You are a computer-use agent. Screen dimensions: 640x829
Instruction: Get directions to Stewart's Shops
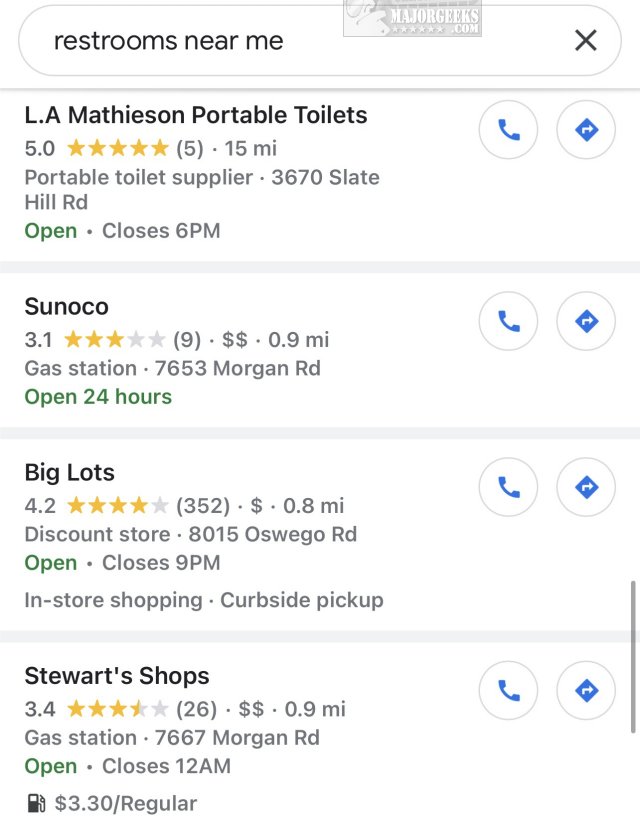586,691
